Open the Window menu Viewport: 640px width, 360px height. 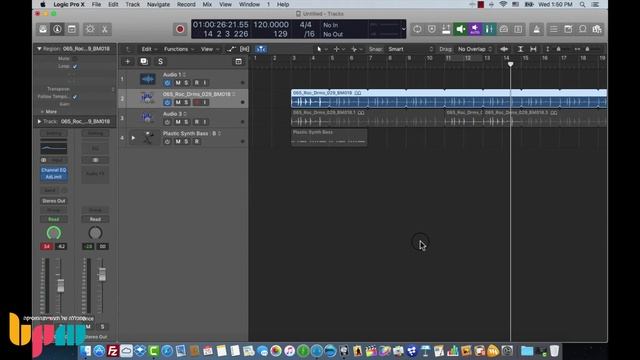point(249,4)
